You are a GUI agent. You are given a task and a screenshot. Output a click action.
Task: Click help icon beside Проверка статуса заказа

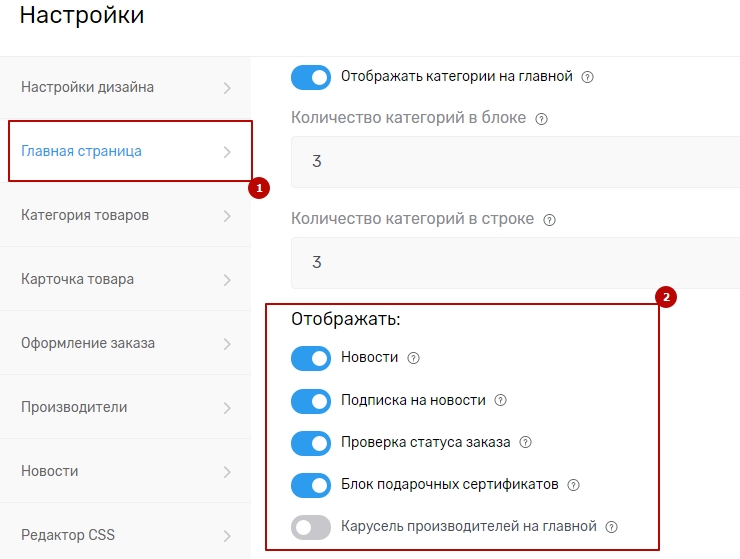(526, 443)
